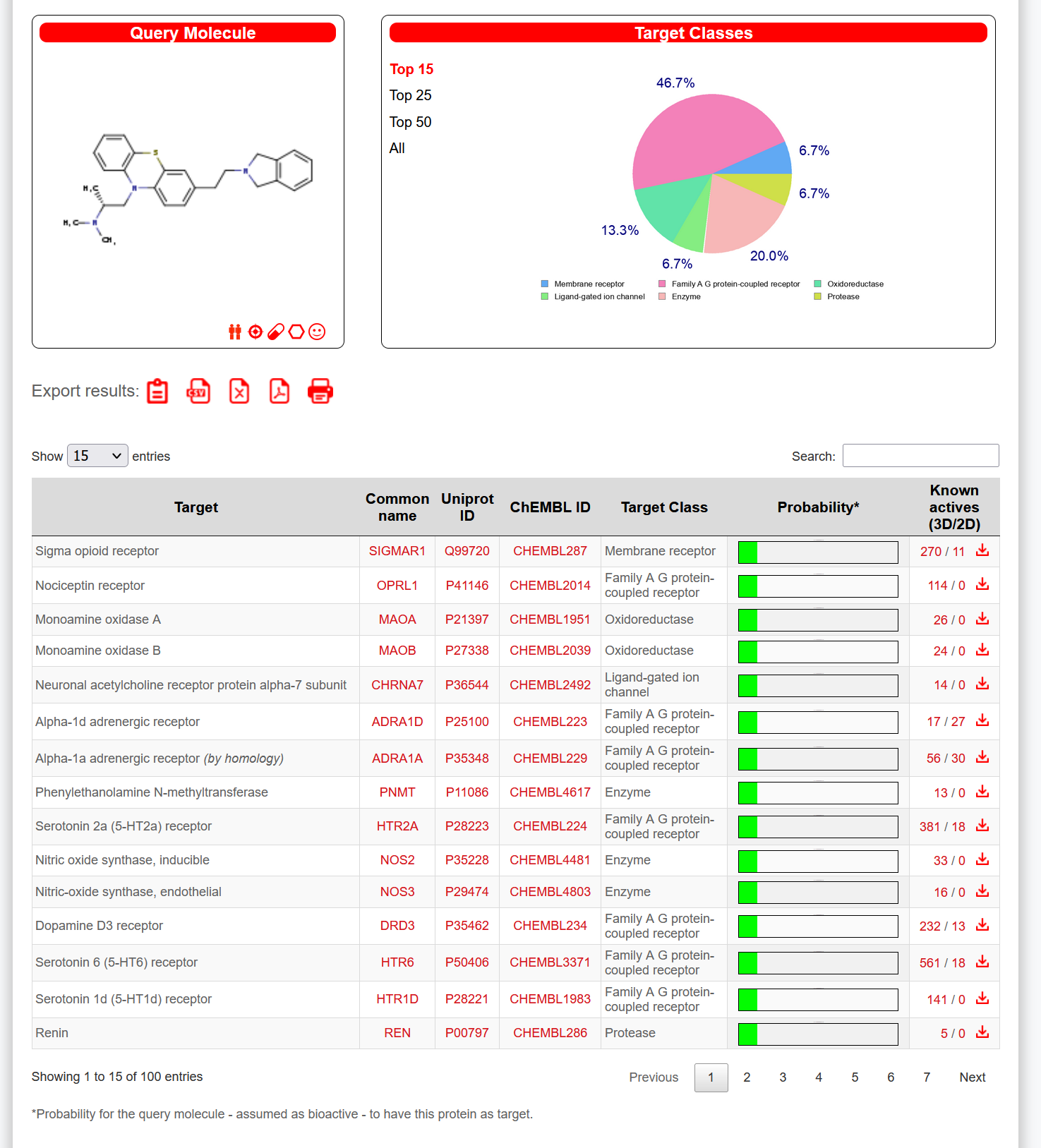The width and height of the screenshot is (1041, 1148).
Task: Download known actives for PNMT row
Action: point(982,792)
